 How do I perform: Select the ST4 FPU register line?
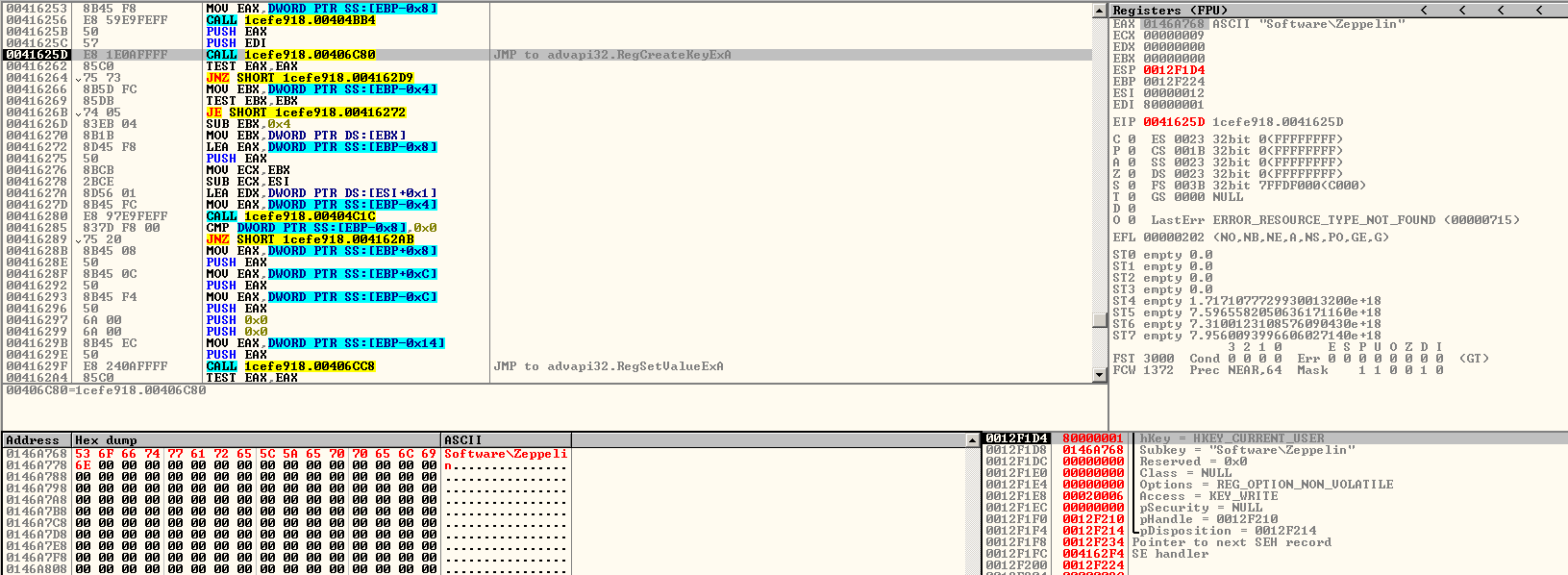(x=1247, y=301)
